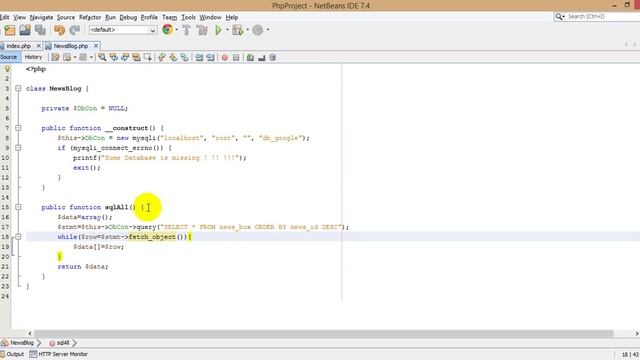Open the Debug Project dropdown arrow
The height and width of the screenshot is (360, 640).
pyautogui.click(x=247, y=30)
